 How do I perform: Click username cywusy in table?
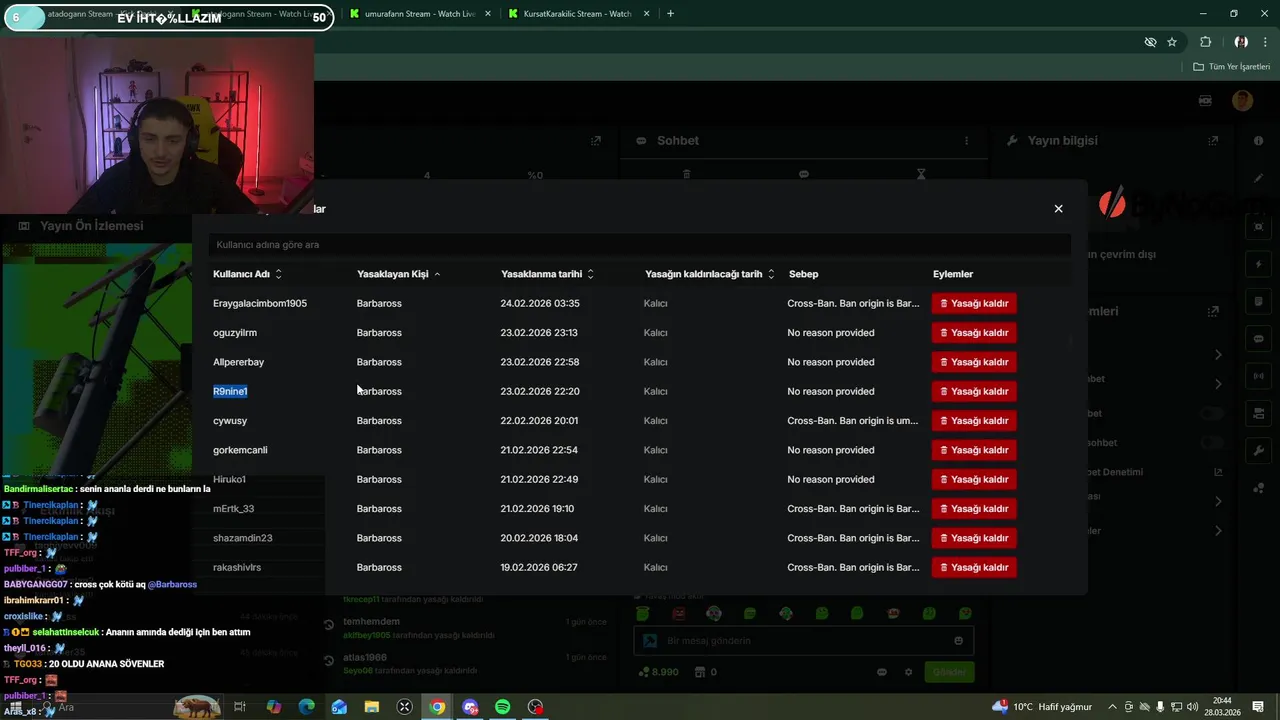[x=230, y=421]
